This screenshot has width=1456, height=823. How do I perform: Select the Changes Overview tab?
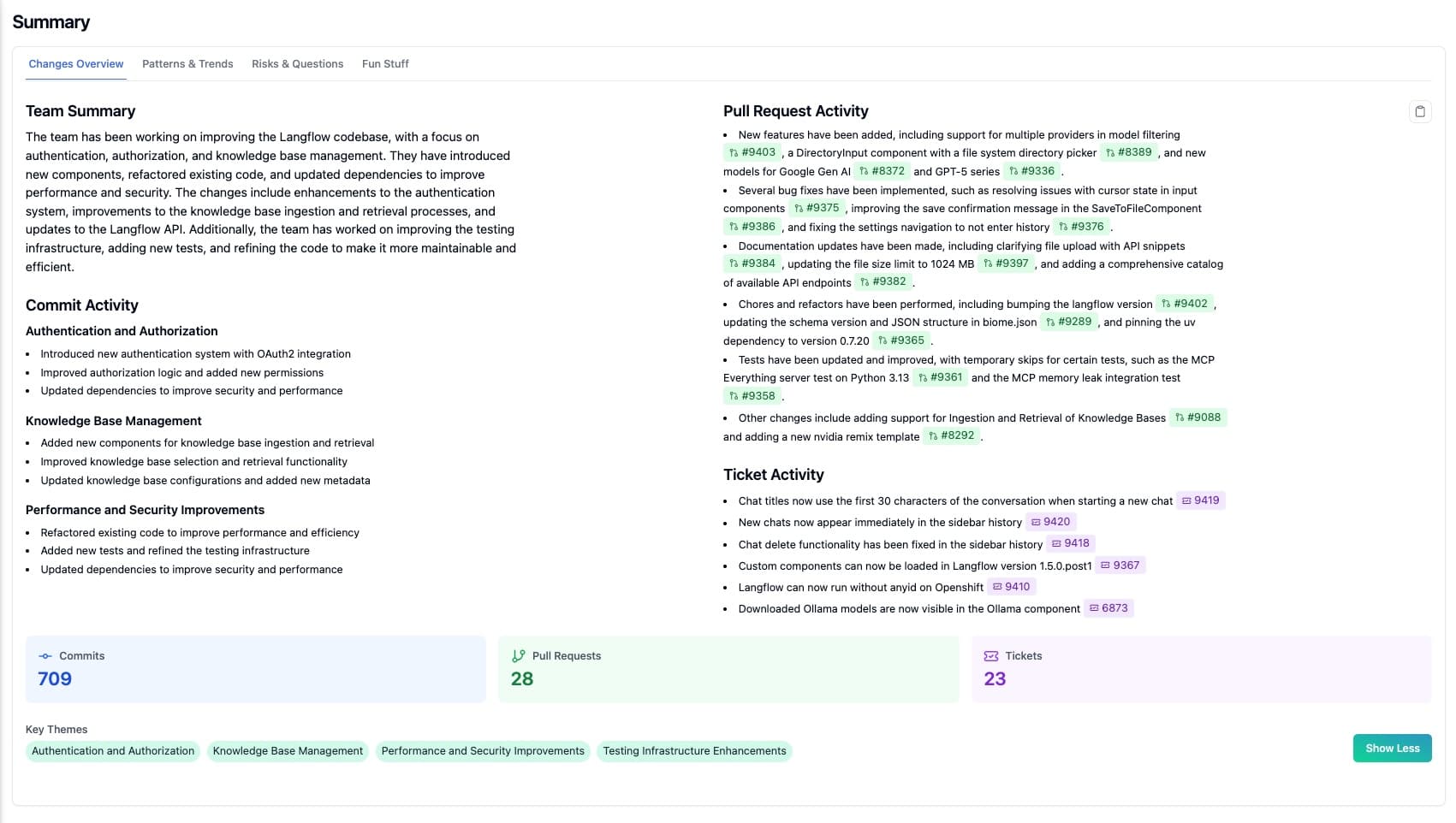coord(76,64)
